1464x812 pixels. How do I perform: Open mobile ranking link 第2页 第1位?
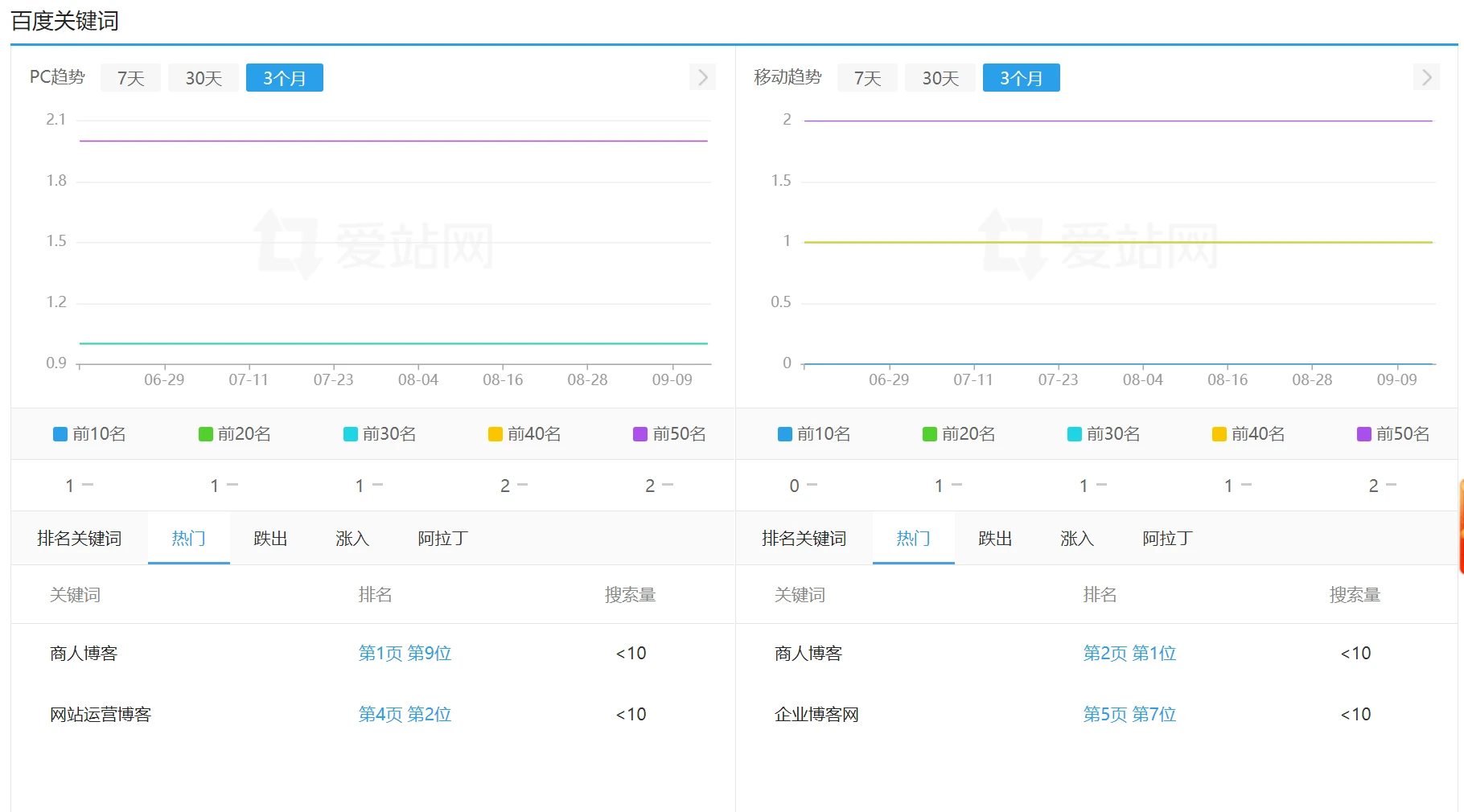point(1129,654)
